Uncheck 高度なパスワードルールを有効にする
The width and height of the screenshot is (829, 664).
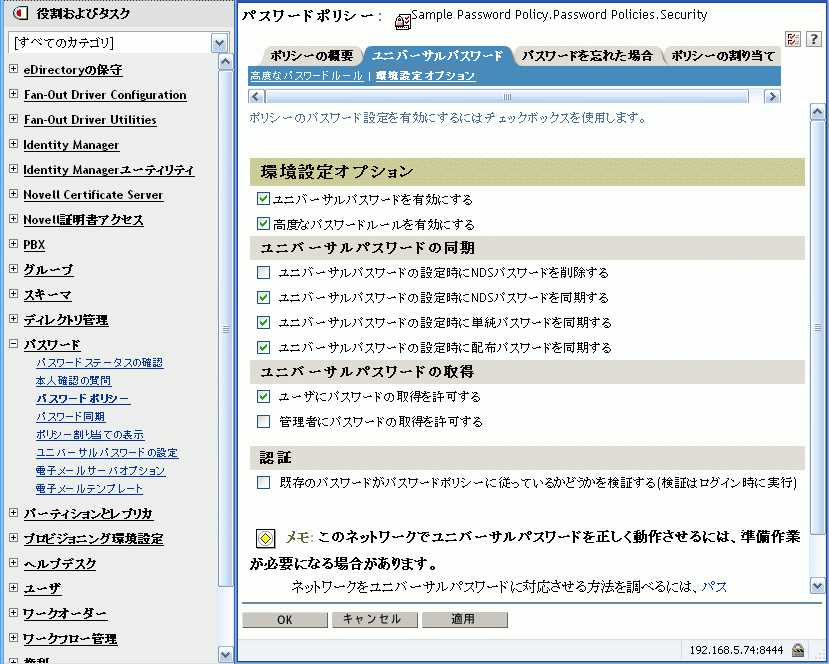pos(263,221)
